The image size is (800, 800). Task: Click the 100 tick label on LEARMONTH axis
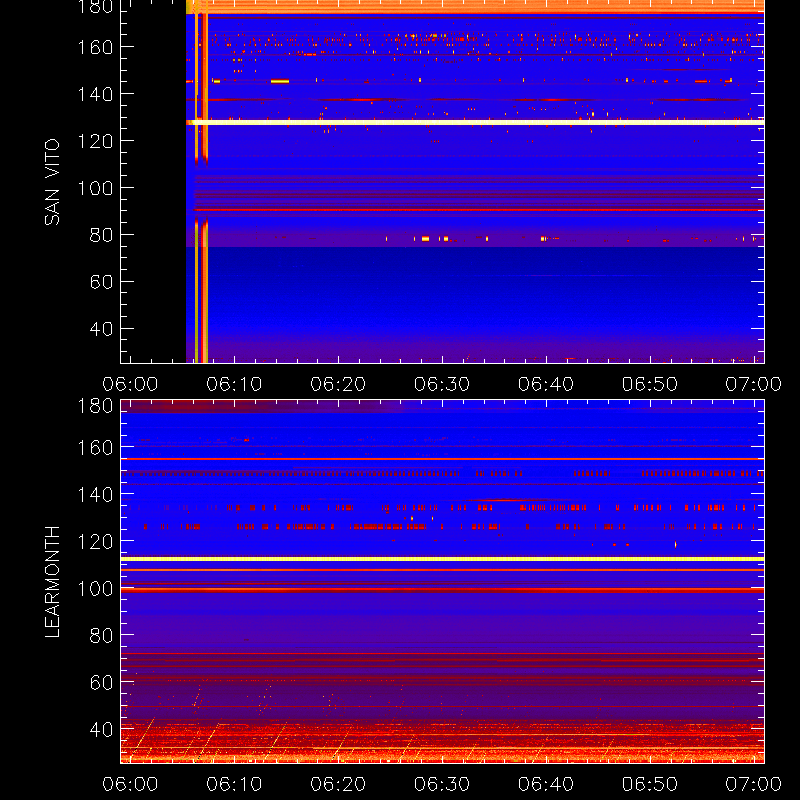95,588
